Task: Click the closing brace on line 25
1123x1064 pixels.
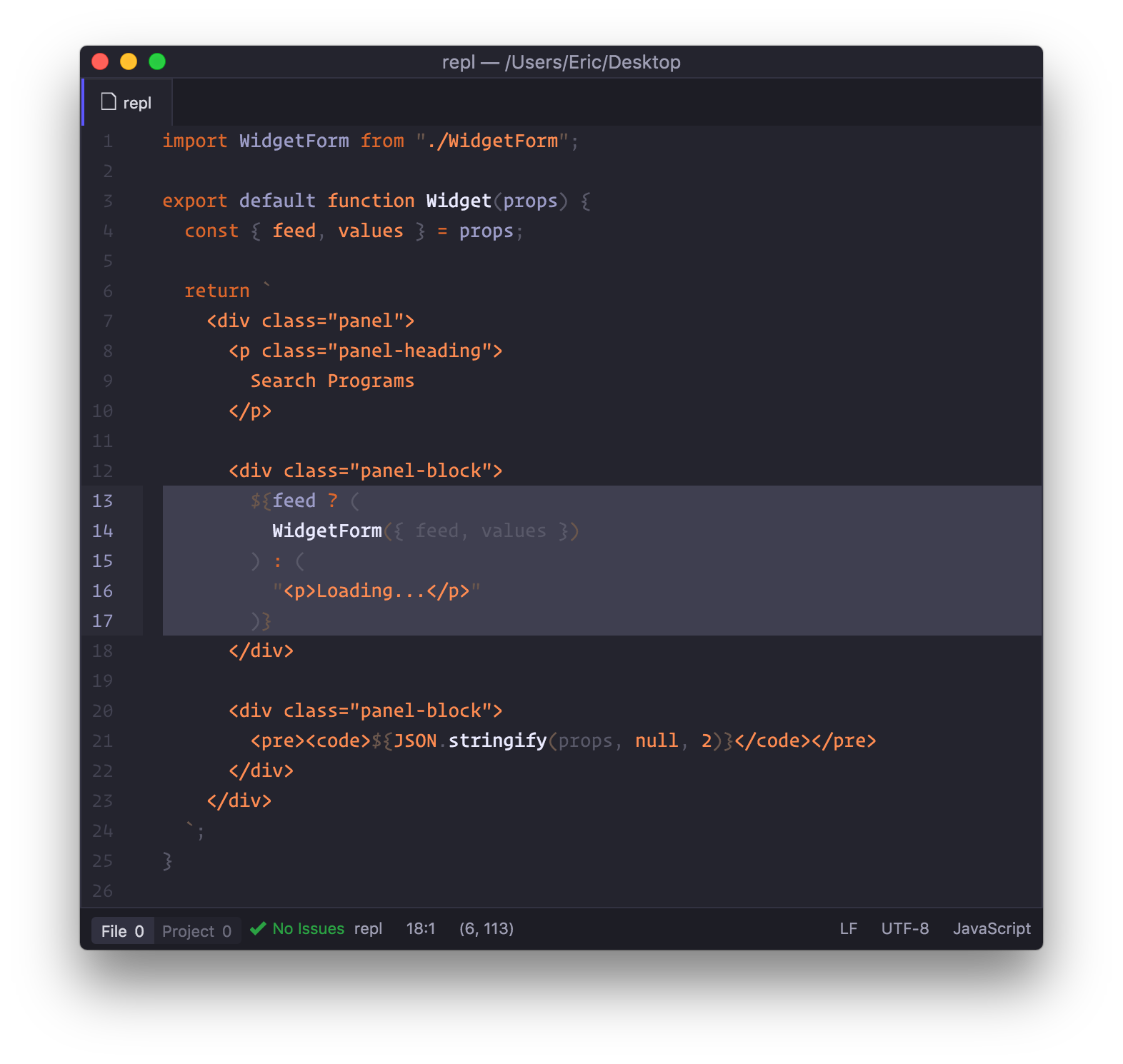Action: pyautogui.click(x=168, y=861)
